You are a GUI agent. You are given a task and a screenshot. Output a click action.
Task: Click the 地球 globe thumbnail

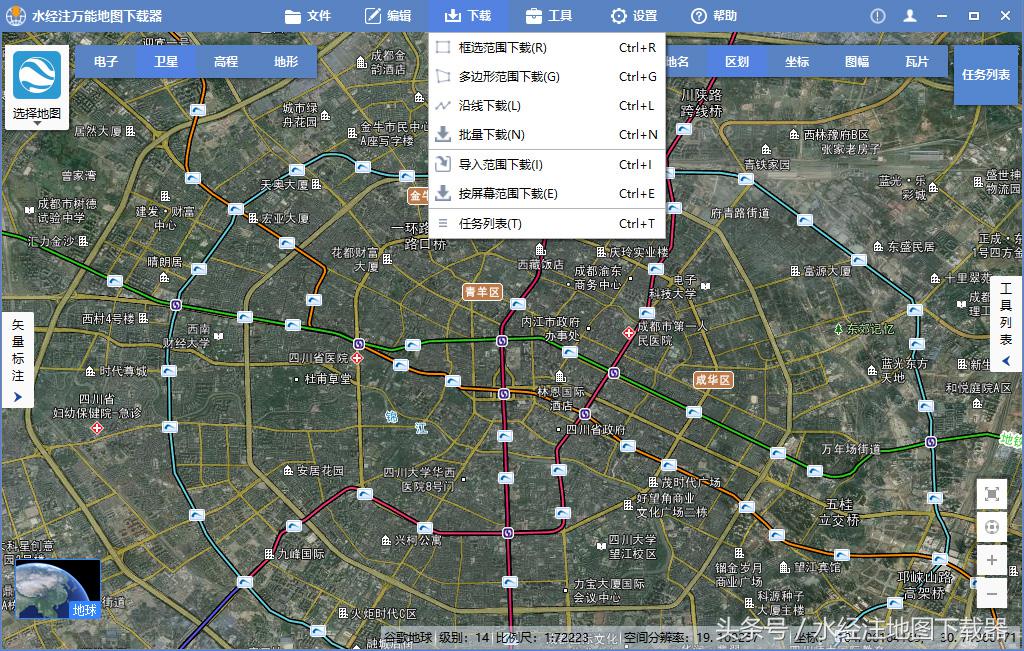tap(58, 589)
